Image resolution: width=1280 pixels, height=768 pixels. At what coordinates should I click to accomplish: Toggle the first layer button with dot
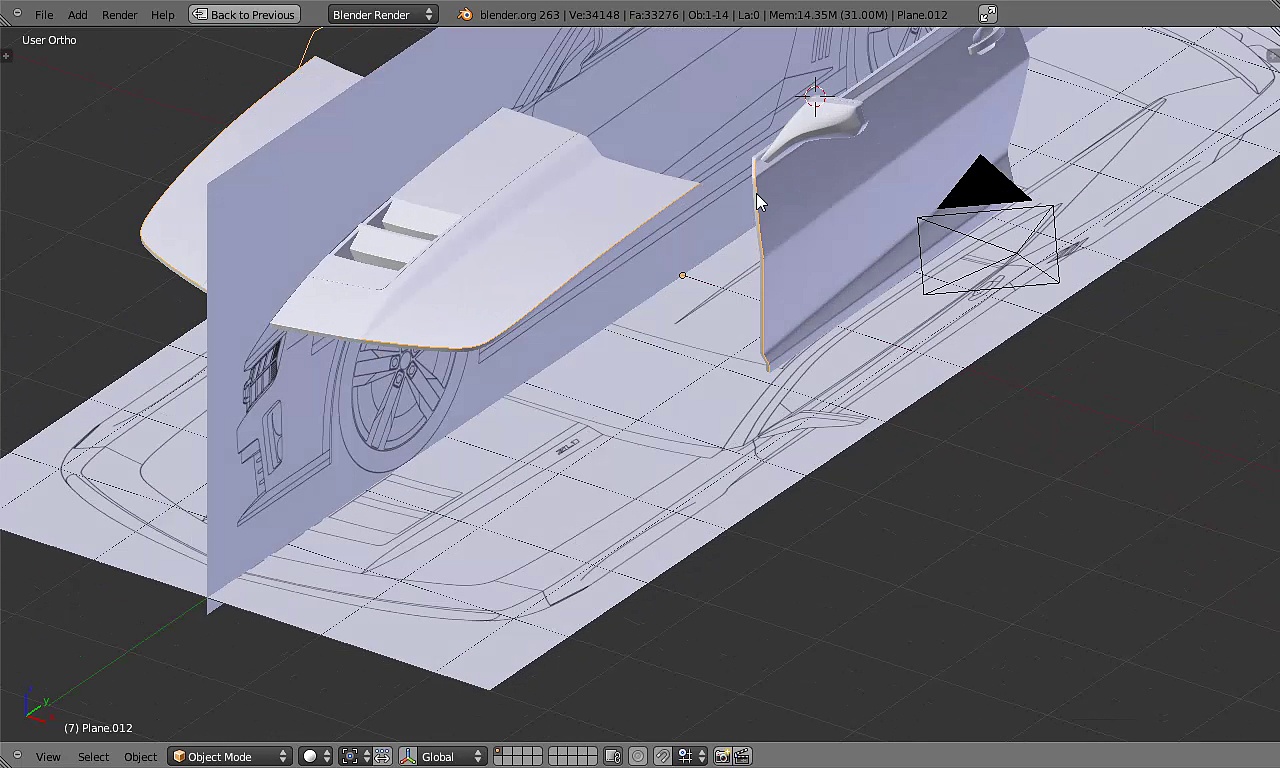[498, 751]
